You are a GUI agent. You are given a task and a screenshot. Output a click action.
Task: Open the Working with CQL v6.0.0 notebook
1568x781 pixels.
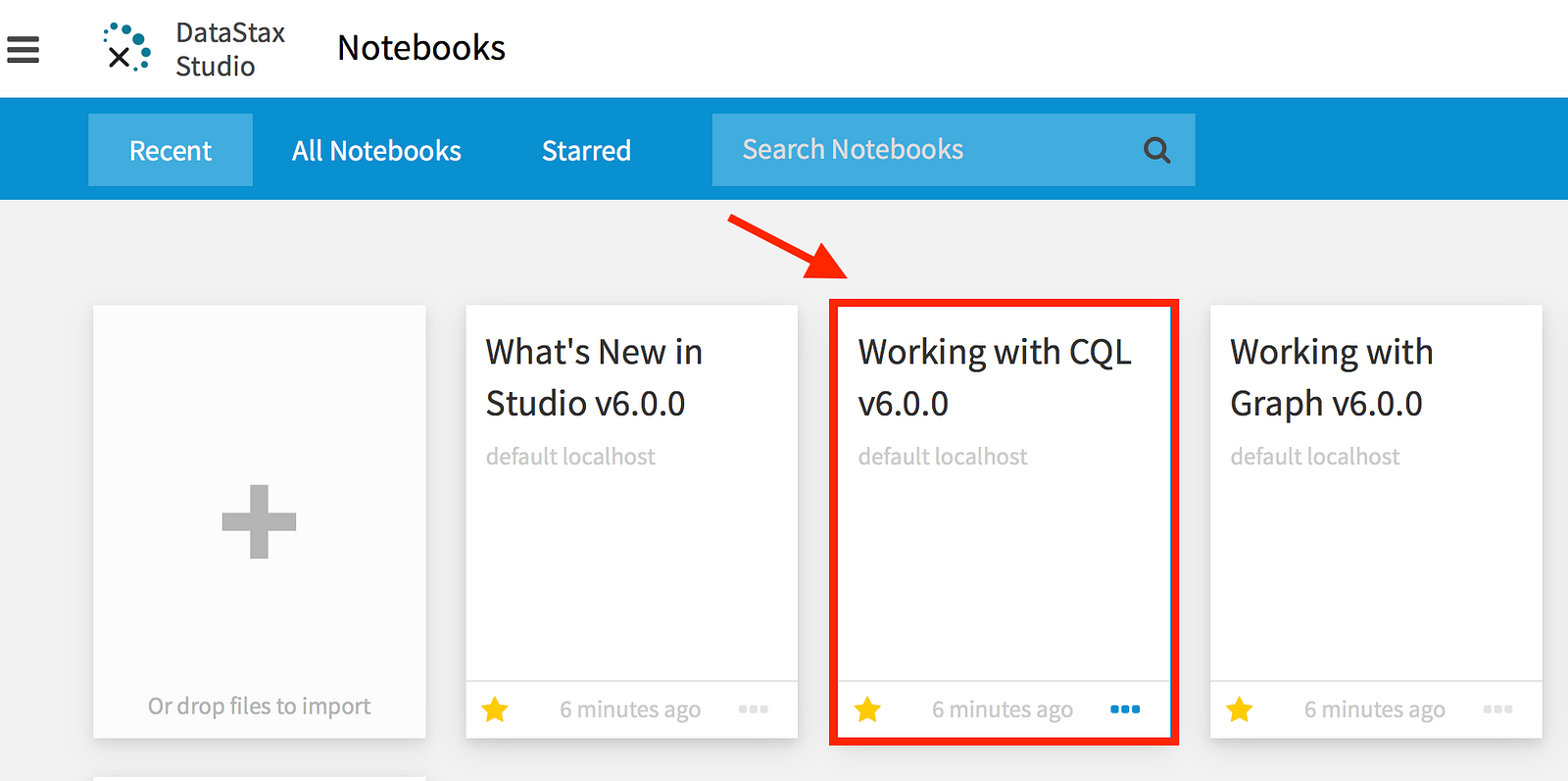994,377
